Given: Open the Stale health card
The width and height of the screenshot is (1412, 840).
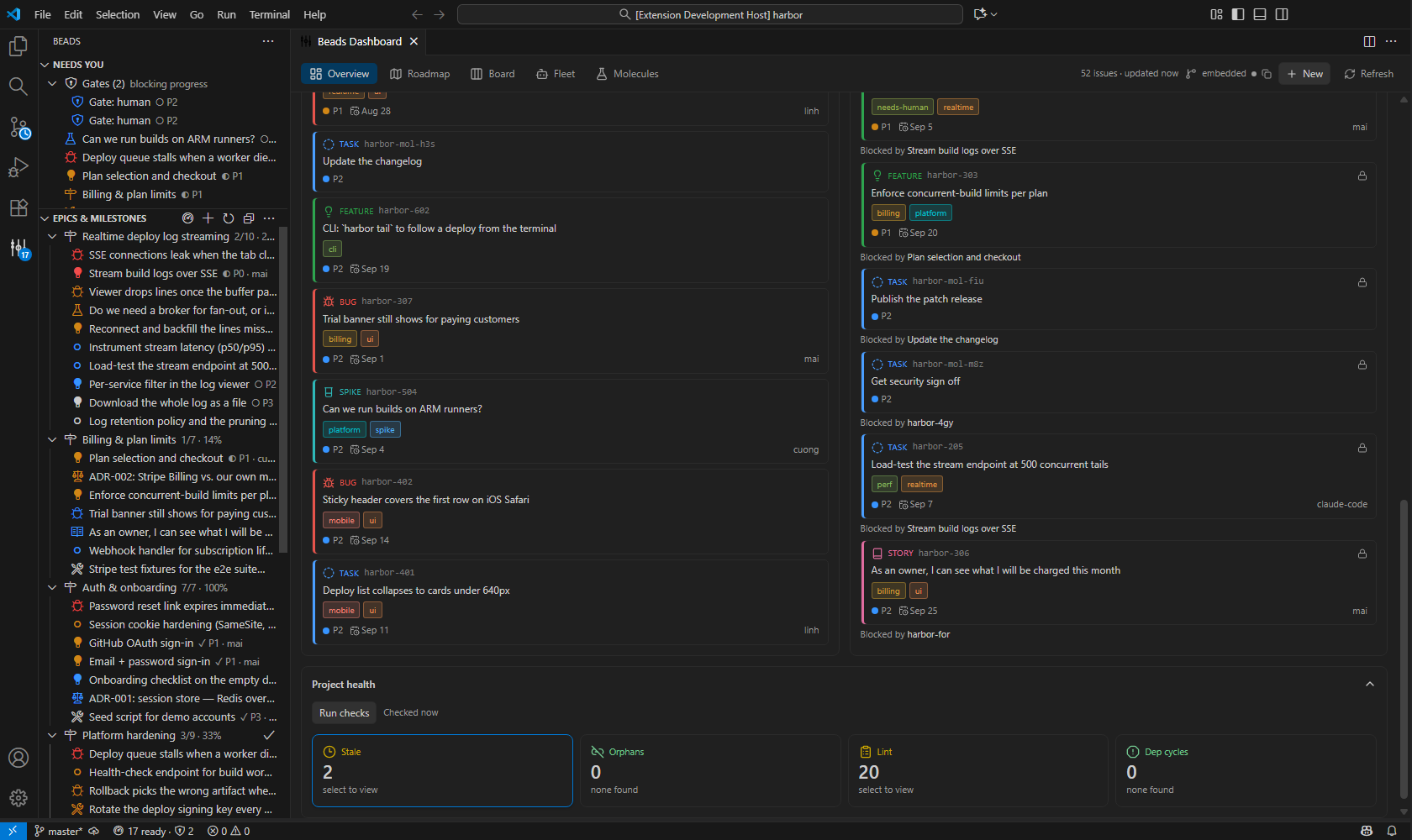Looking at the screenshot, I should click(x=442, y=770).
